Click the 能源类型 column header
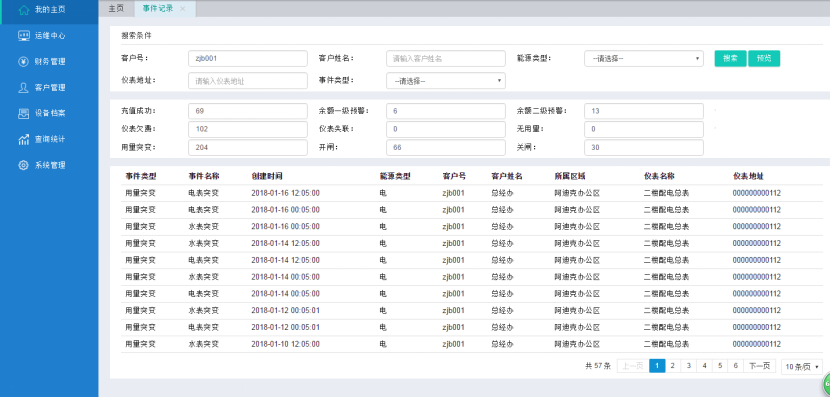 pos(395,176)
